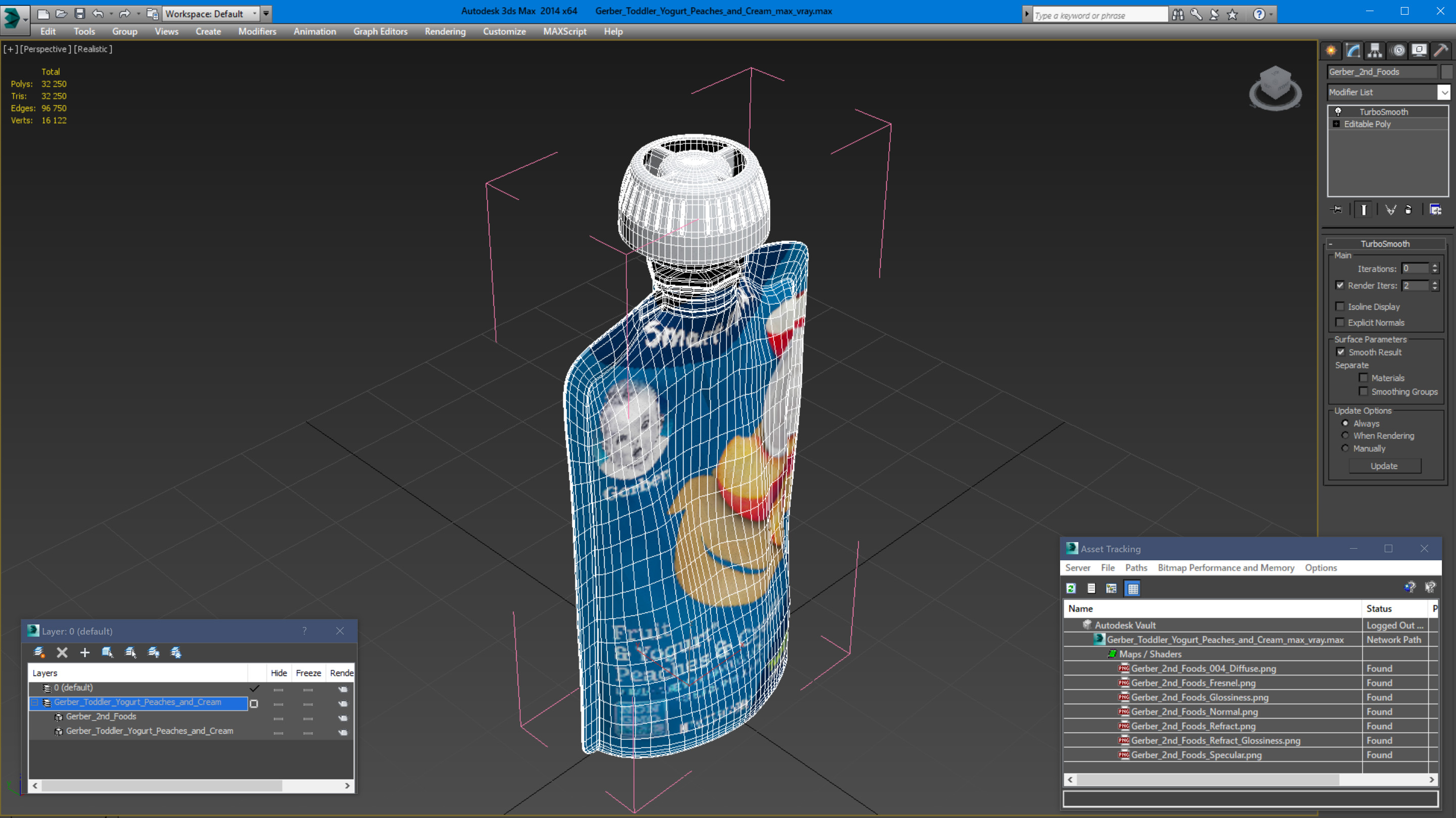Toggle the TurboSmooth lightbulb icon

1338,112
